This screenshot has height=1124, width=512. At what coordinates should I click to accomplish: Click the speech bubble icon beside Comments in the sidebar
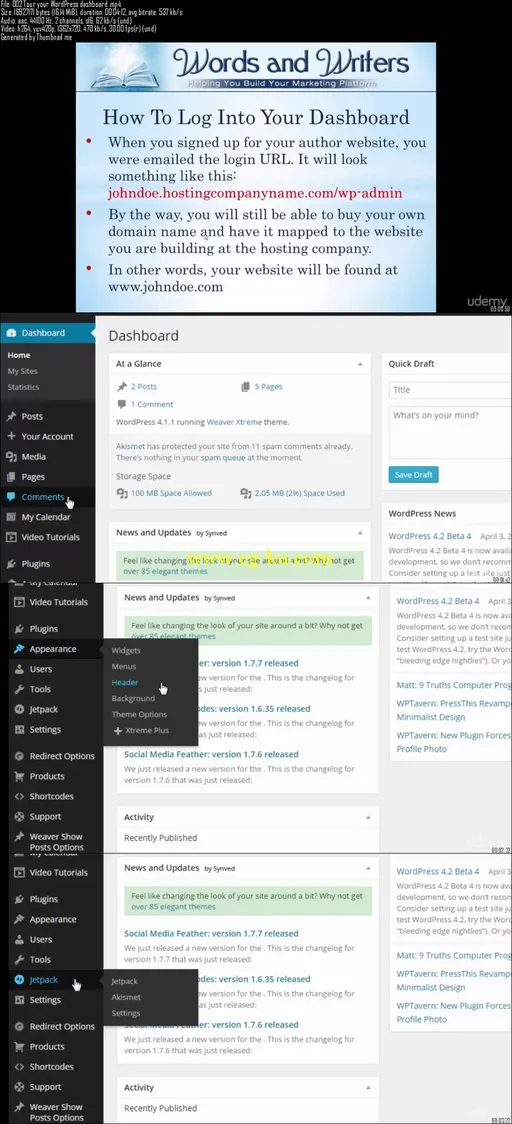tap(11, 497)
